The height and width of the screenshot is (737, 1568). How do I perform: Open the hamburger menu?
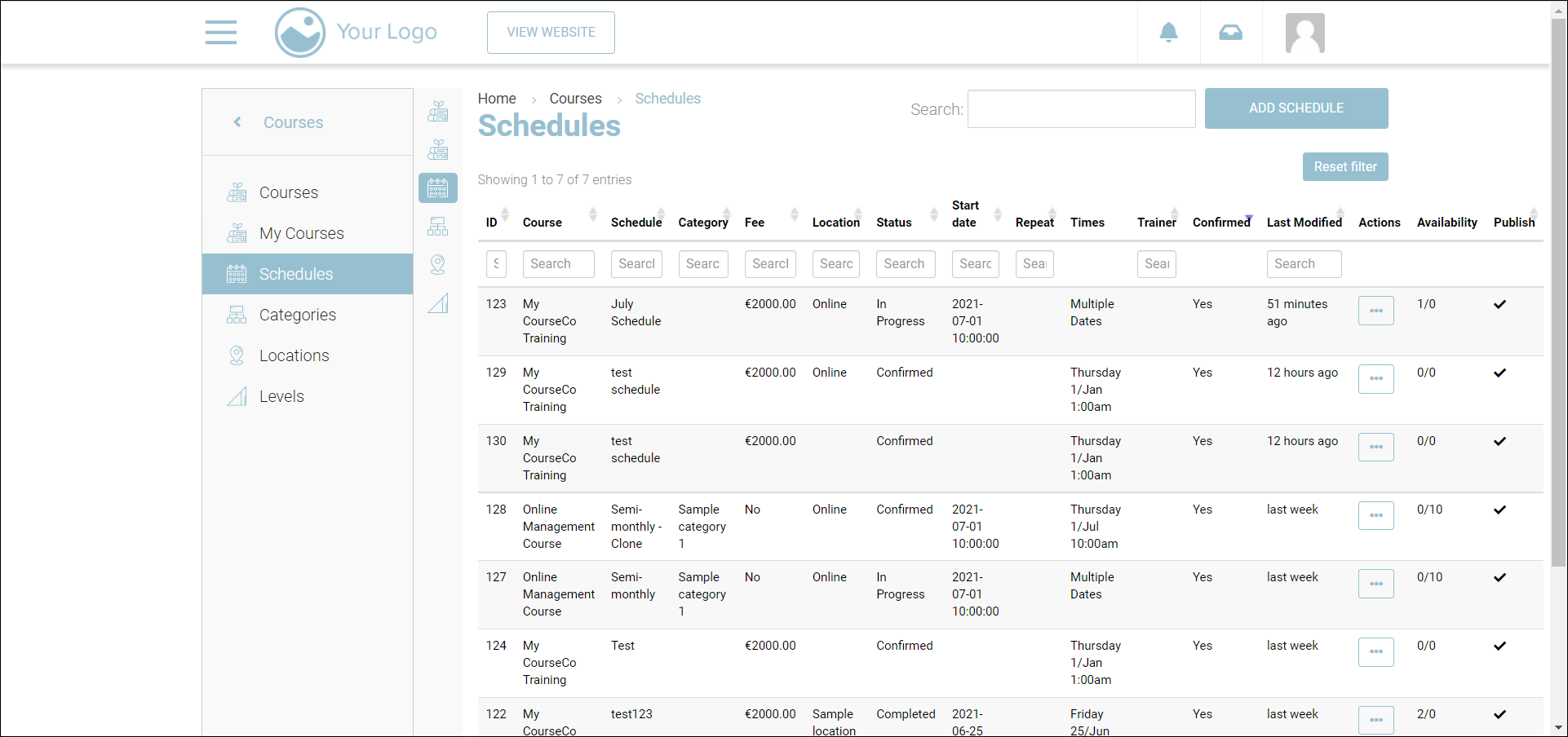(220, 33)
